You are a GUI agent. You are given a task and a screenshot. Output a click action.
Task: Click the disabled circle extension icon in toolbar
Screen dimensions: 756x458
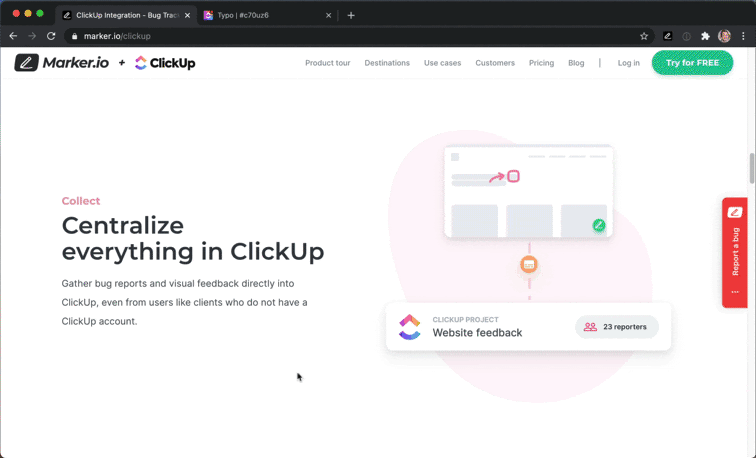686,36
